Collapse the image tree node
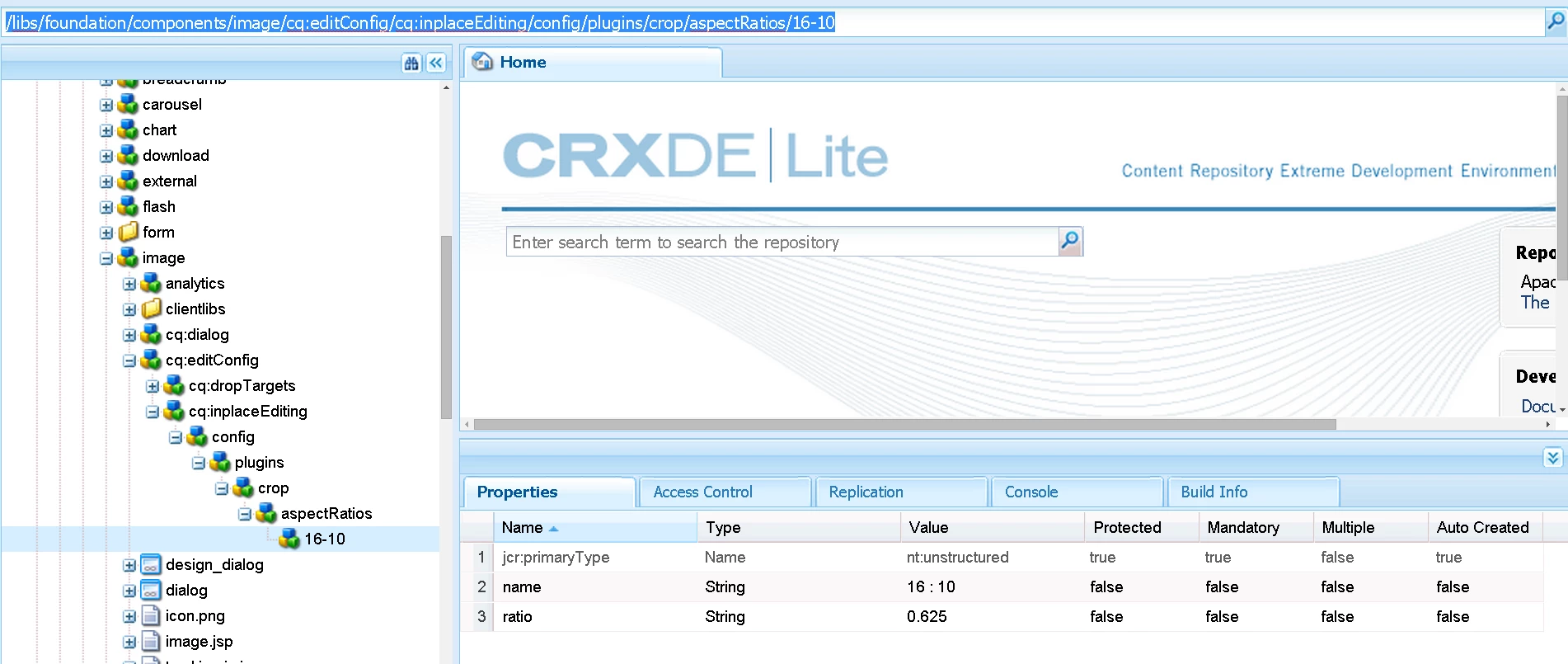The image size is (1568, 664). (106, 258)
